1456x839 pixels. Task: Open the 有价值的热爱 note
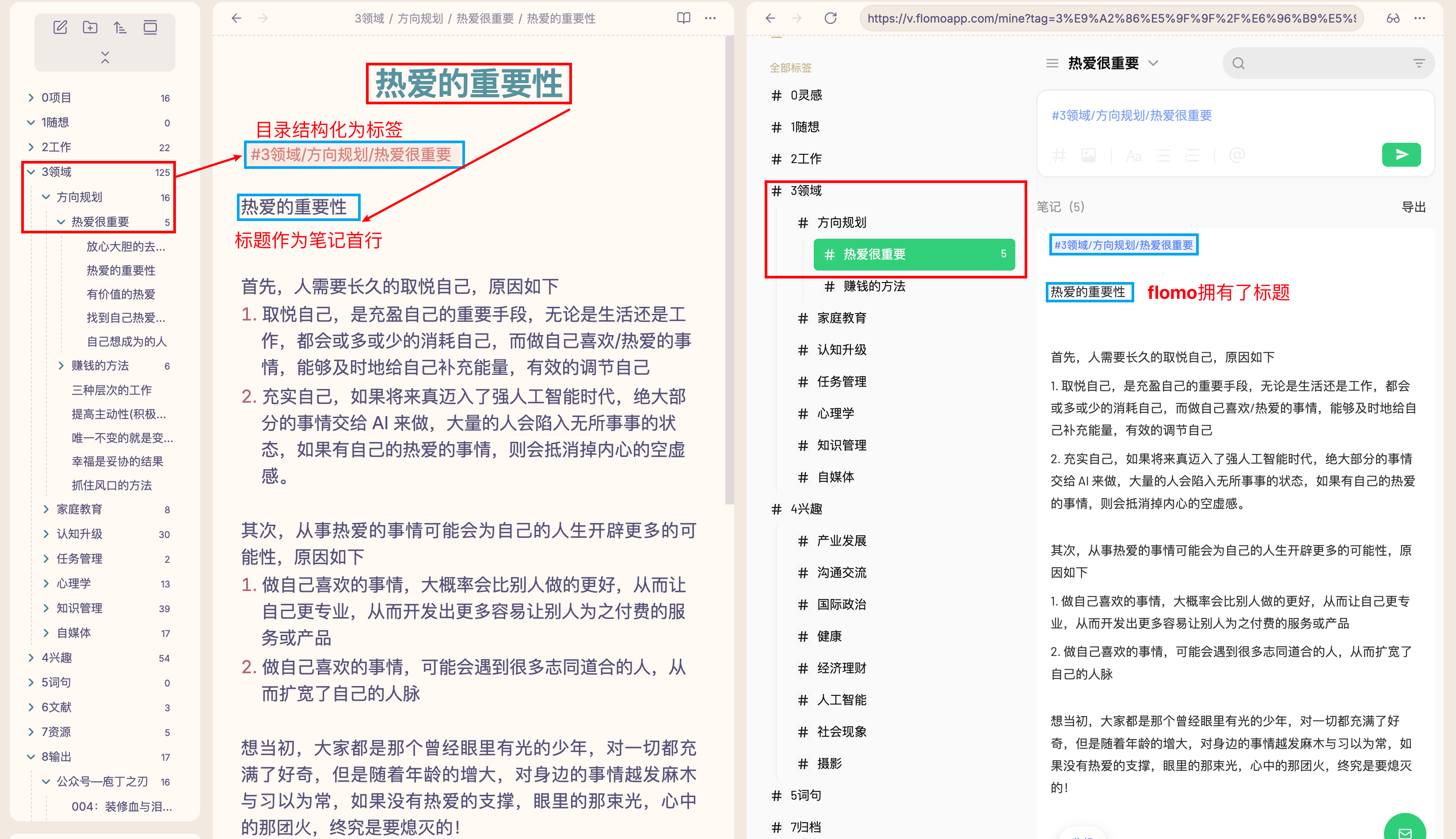[x=121, y=294]
